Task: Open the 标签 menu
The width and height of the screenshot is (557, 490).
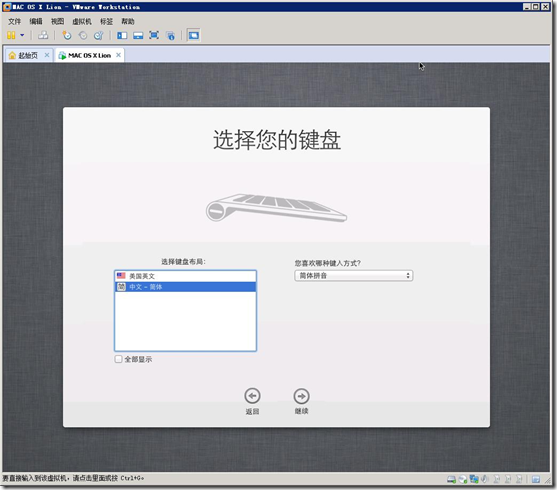Action: click(x=106, y=22)
